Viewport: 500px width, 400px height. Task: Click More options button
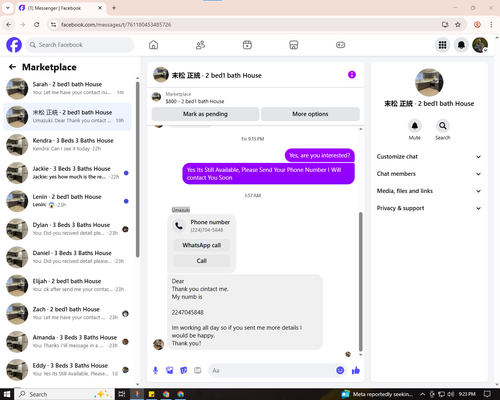pyautogui.click(x=310, y=114)
